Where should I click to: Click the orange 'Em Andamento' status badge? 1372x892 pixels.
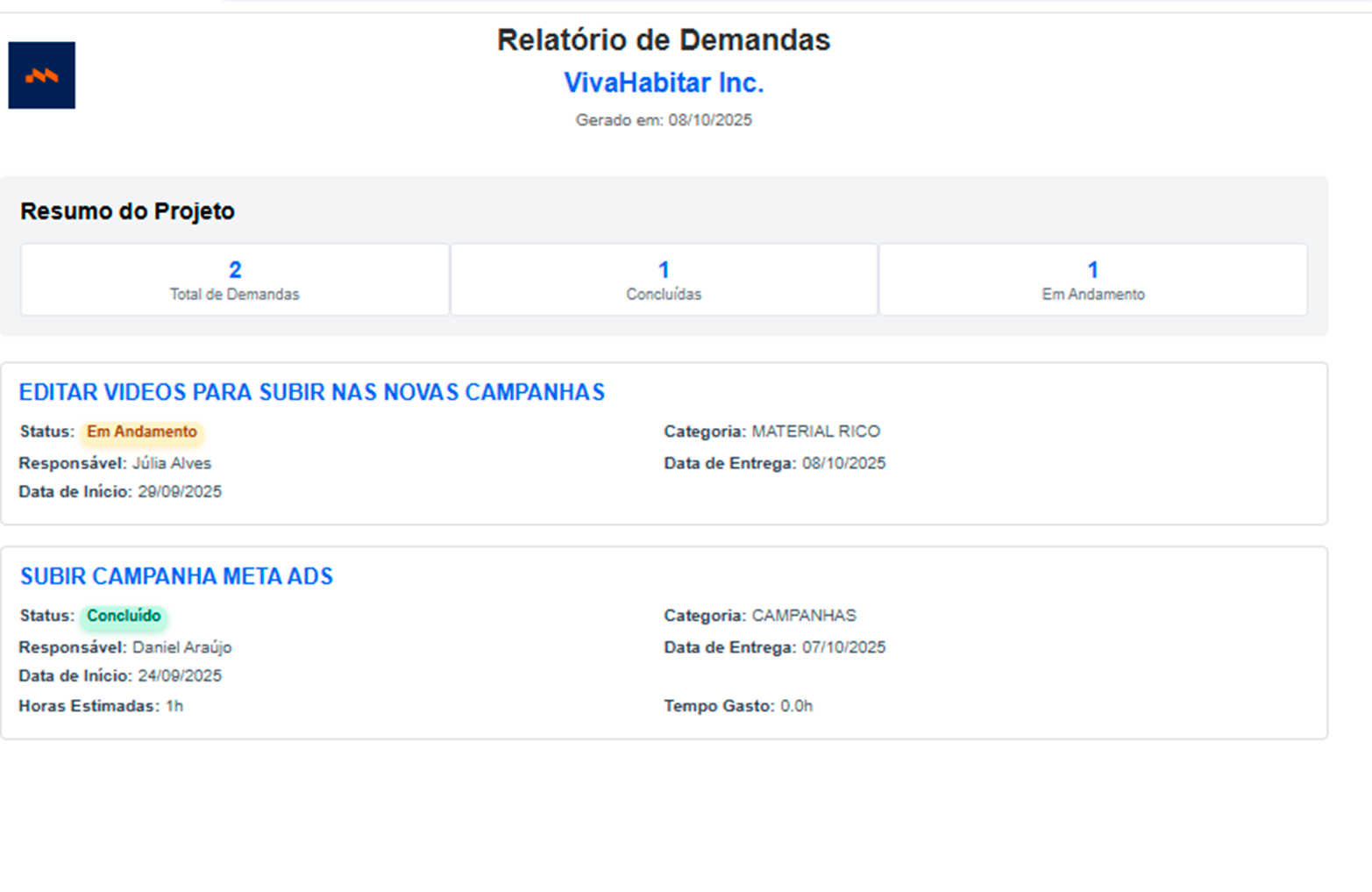(142, 432)
